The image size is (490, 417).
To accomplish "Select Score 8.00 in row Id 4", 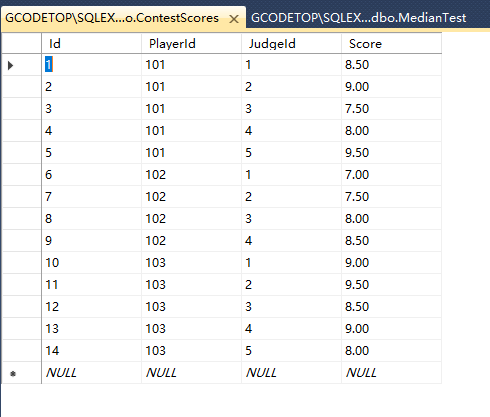I will [x=392, y=131].
